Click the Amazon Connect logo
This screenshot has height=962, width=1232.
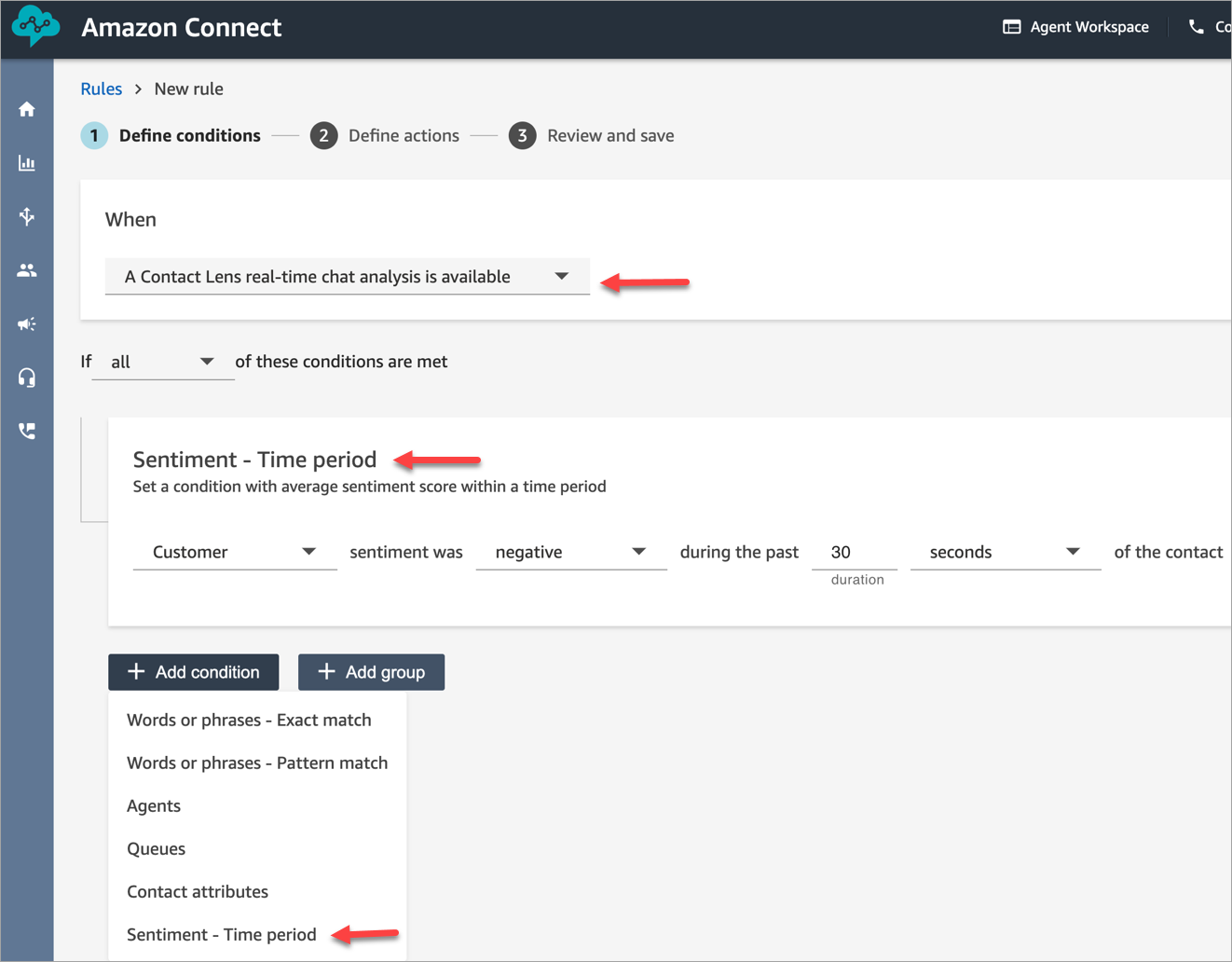point(36,26)
